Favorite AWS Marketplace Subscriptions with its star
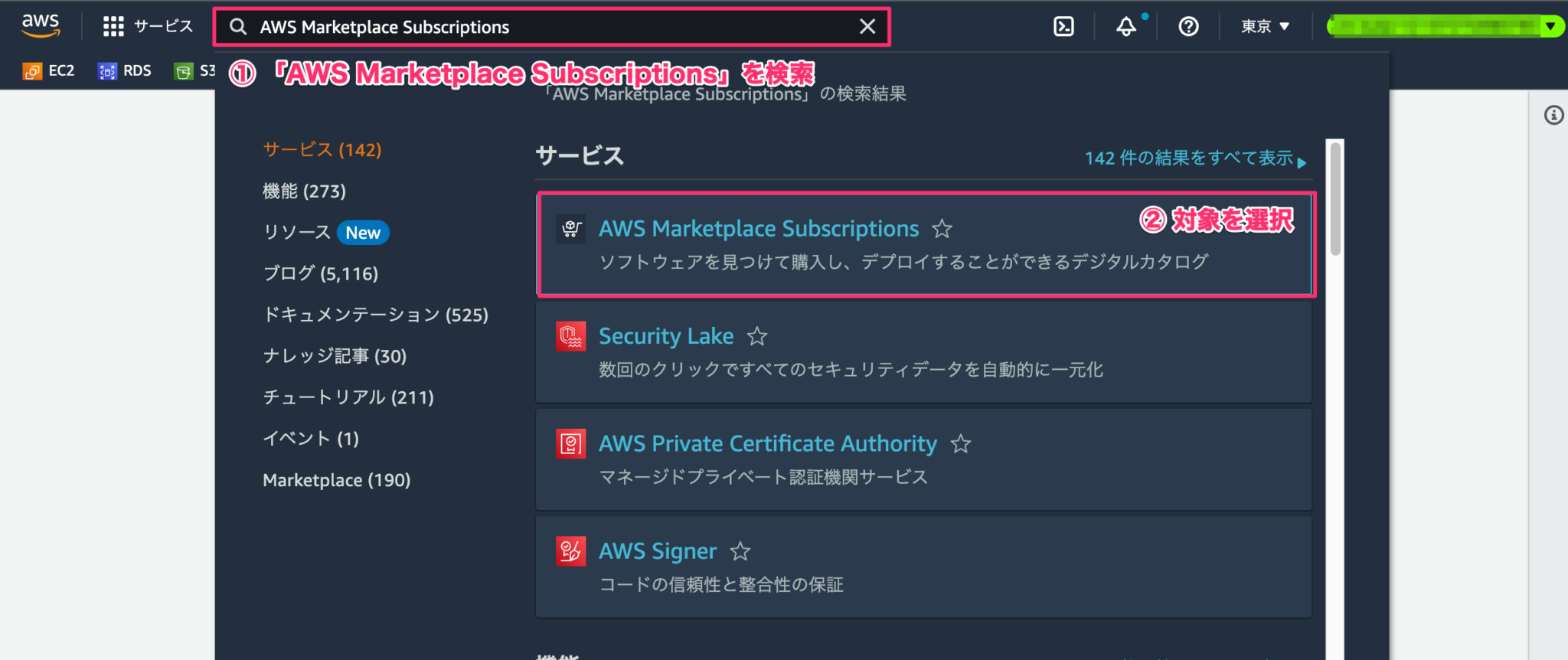Viewport: 1568px width, 660px height. pos(942,228)
